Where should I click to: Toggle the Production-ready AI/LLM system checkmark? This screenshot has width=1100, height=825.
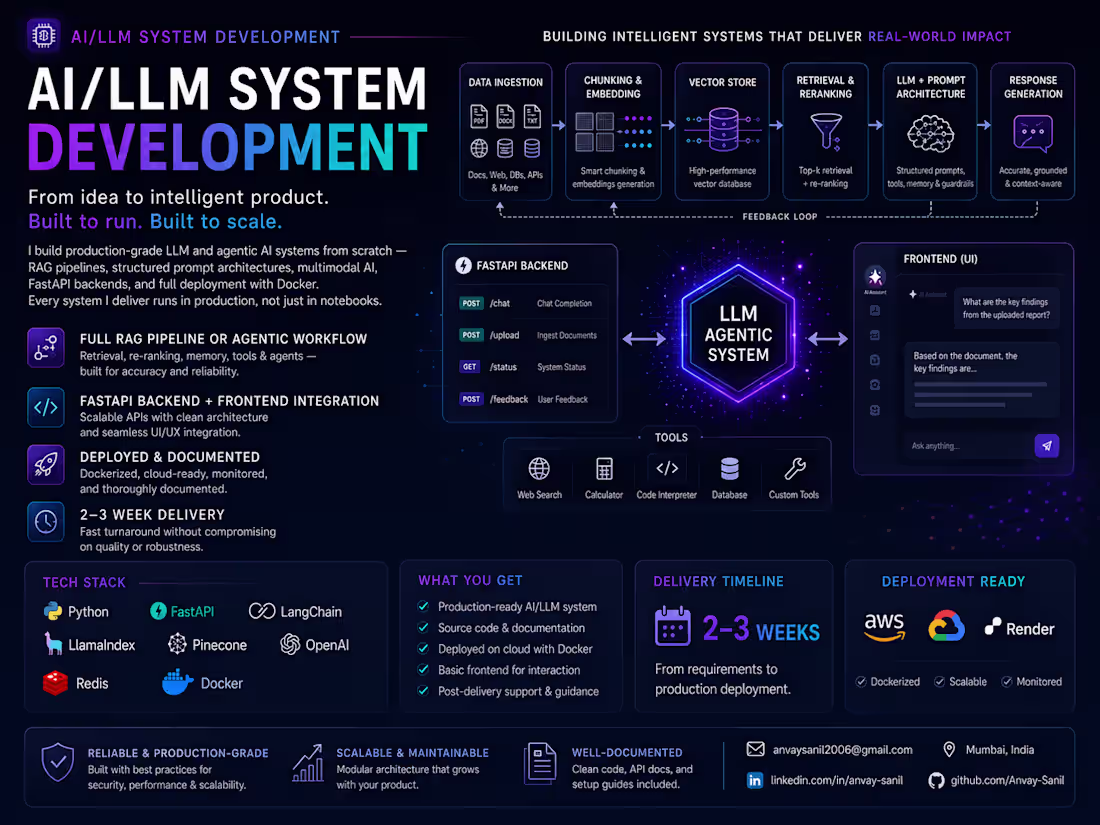(x=423, y=606)
